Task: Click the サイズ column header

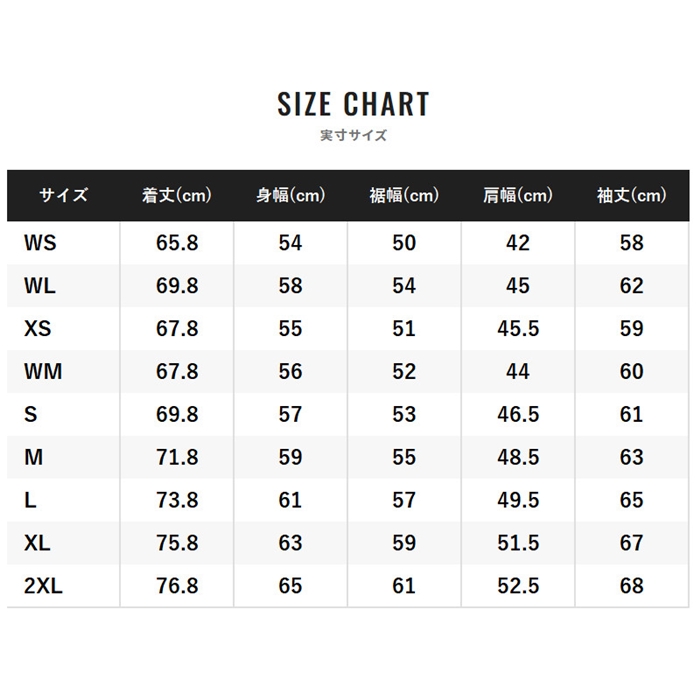Action: 64,196
